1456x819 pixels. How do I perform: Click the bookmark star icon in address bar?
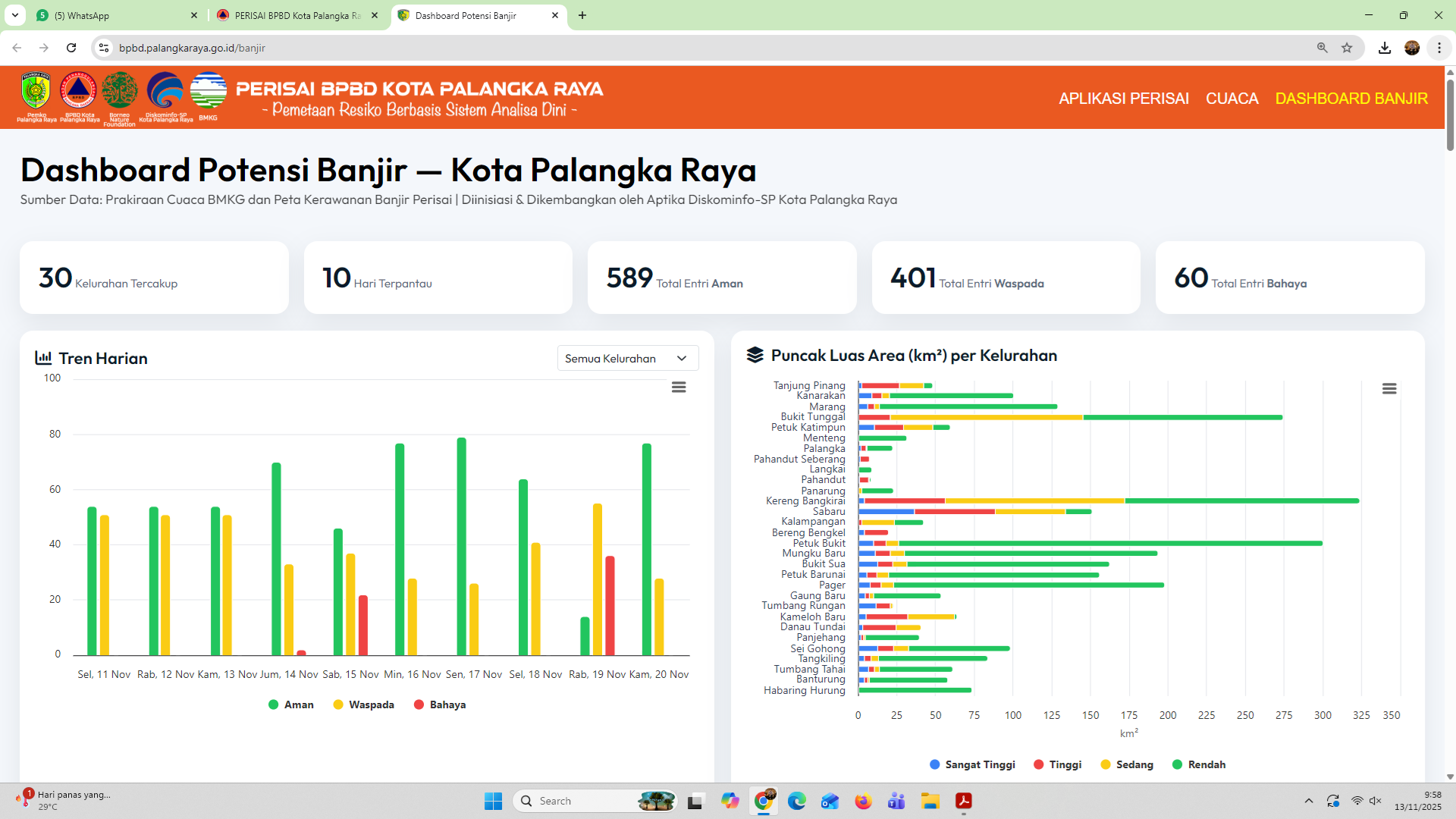tap(1347, 48)
